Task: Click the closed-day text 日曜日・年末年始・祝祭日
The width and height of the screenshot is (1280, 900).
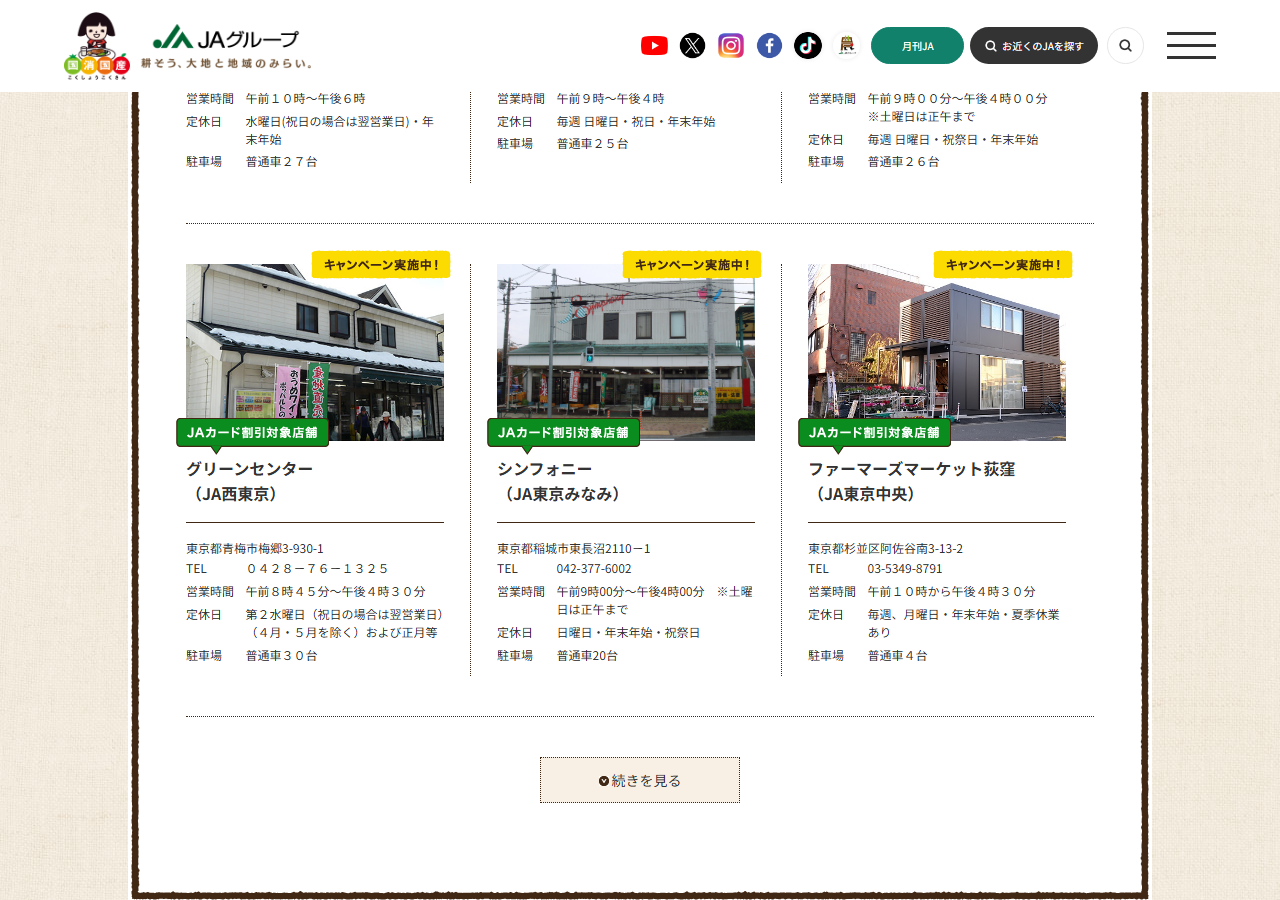Action: point(629,632)
